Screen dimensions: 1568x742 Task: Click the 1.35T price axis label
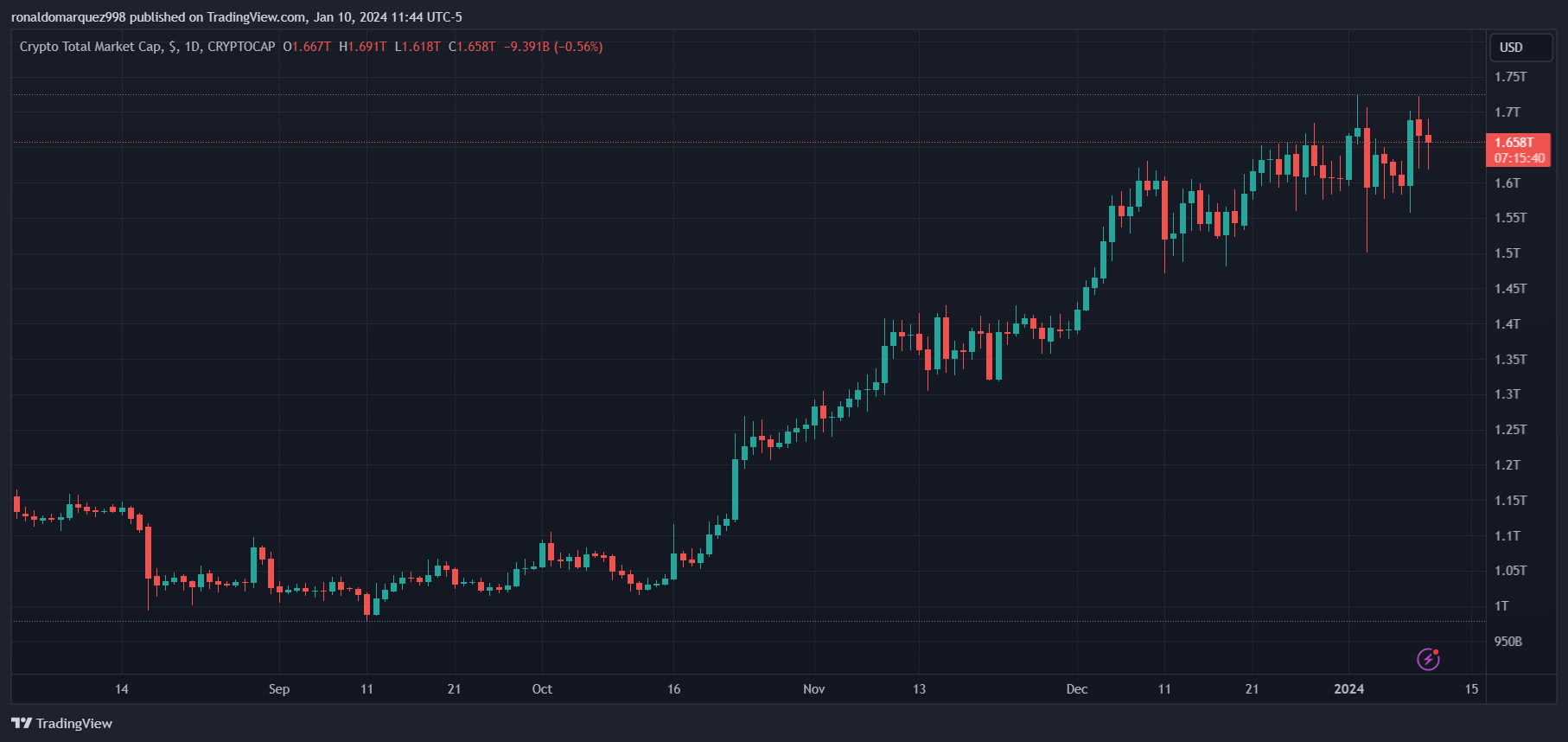[x=1511, y=360]
